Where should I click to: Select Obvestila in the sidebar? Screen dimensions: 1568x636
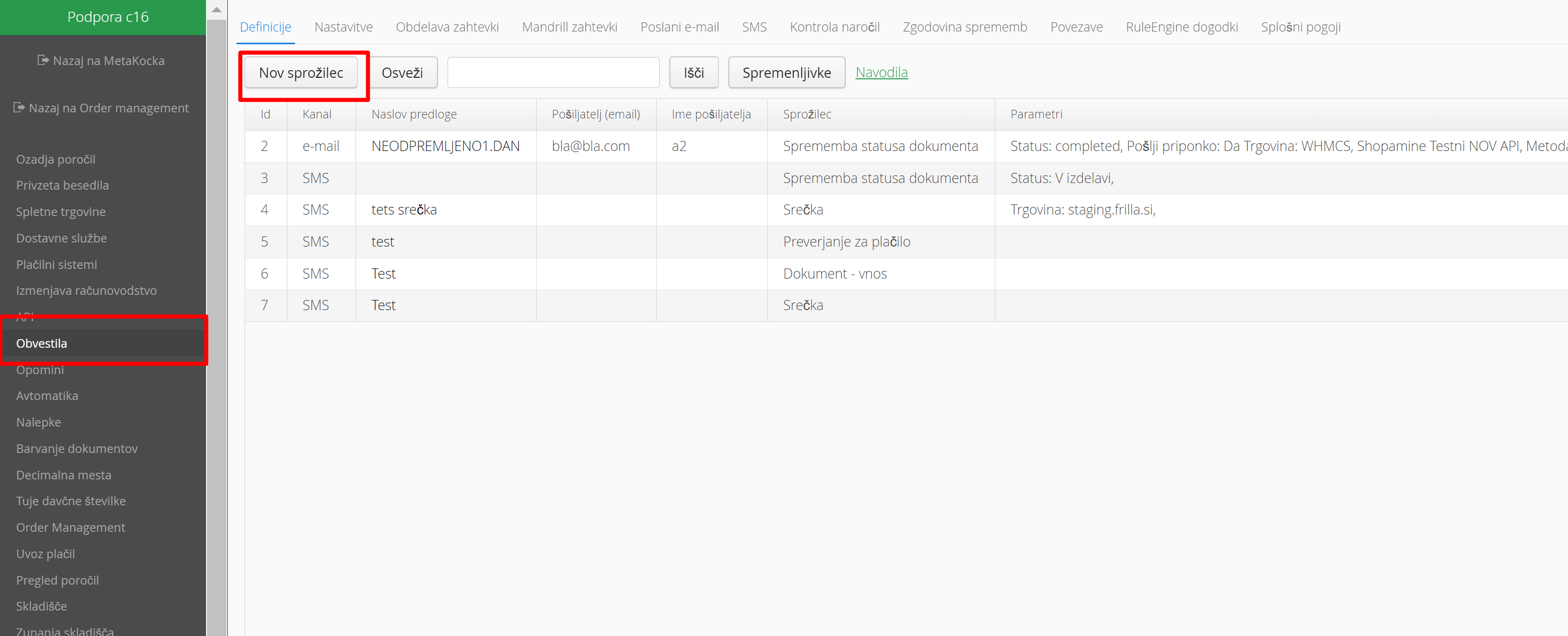(x=41, y=343)
